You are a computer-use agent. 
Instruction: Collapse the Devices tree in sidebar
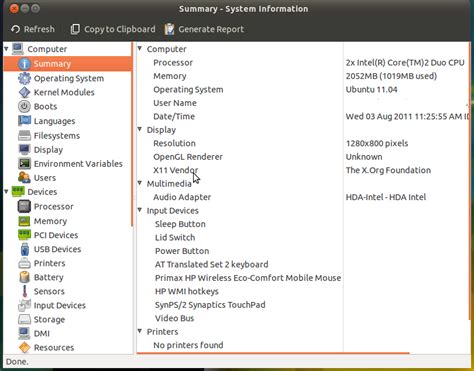(6, 192)
